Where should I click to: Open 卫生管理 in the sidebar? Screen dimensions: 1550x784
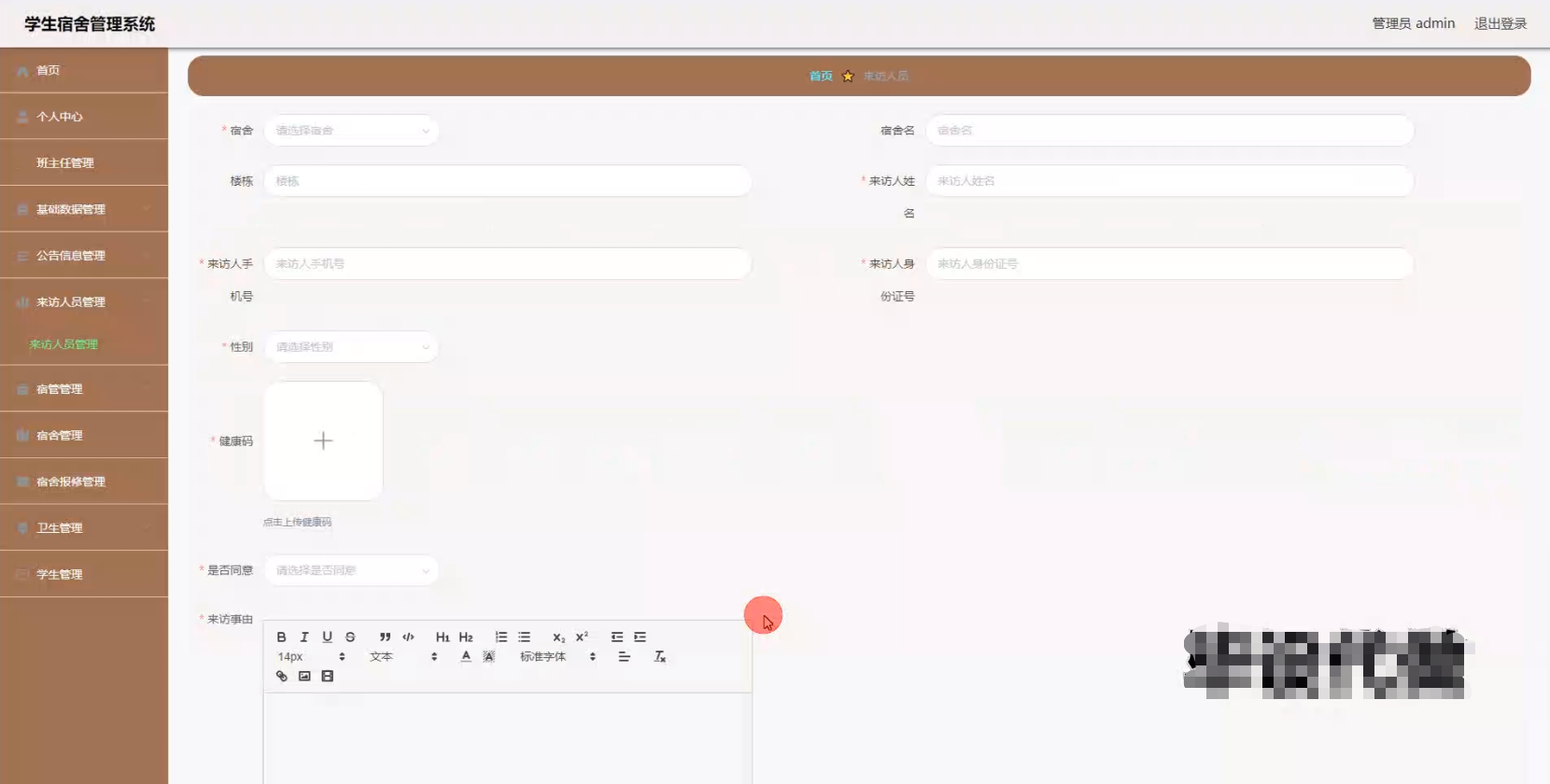pyautogui.click(x=84, y=528)
